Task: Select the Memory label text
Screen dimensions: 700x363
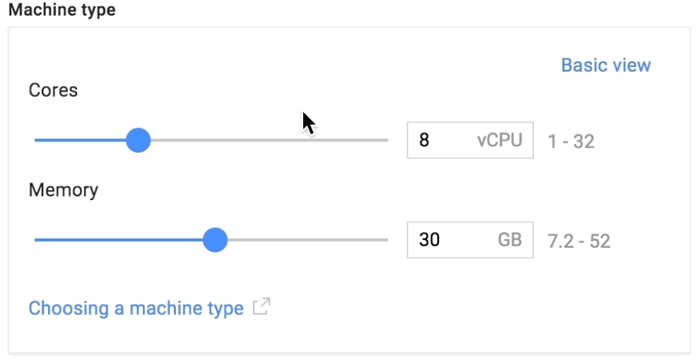Action: (x=63, y=190)
